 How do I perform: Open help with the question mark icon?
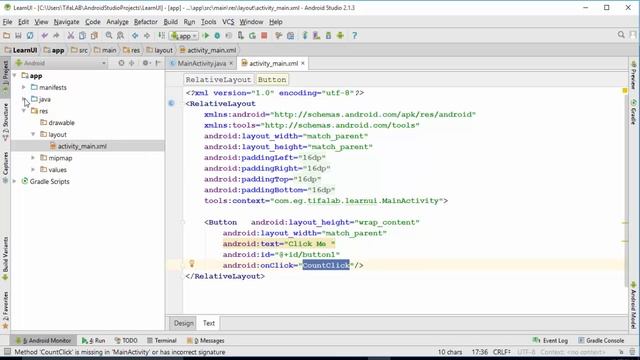pyautogui.click(x=354, y=36)
